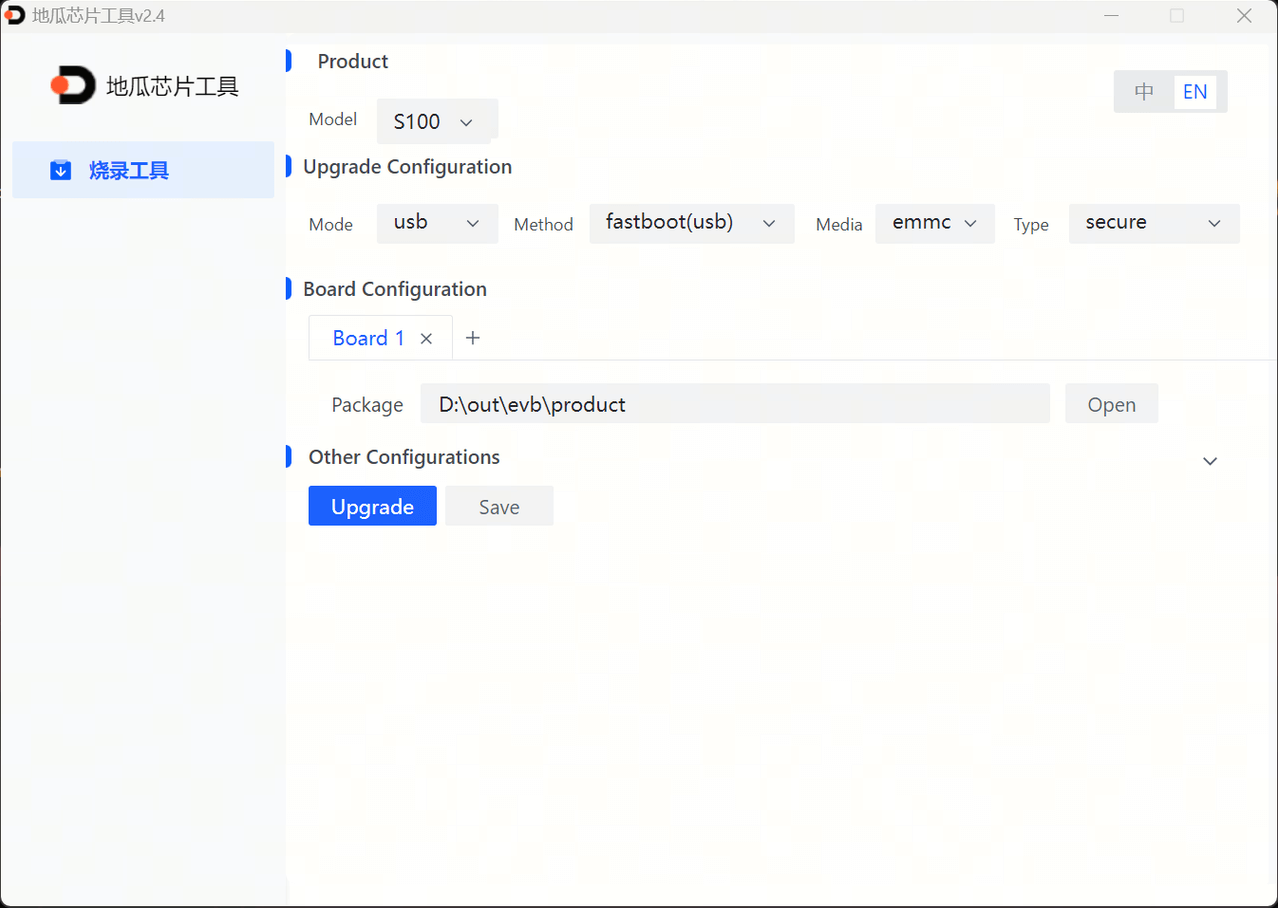Click the 地瓜芯片工具v2.4 title bar text
This screenshot has height=908, width=1278.
point(98,16)
